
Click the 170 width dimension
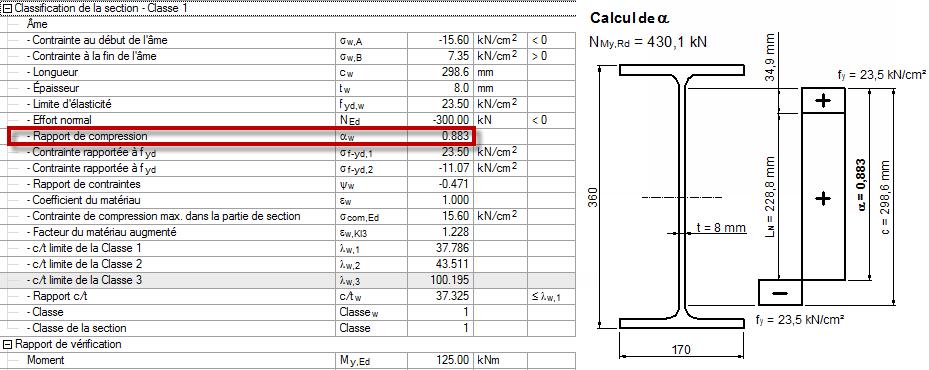coord(681,350)
